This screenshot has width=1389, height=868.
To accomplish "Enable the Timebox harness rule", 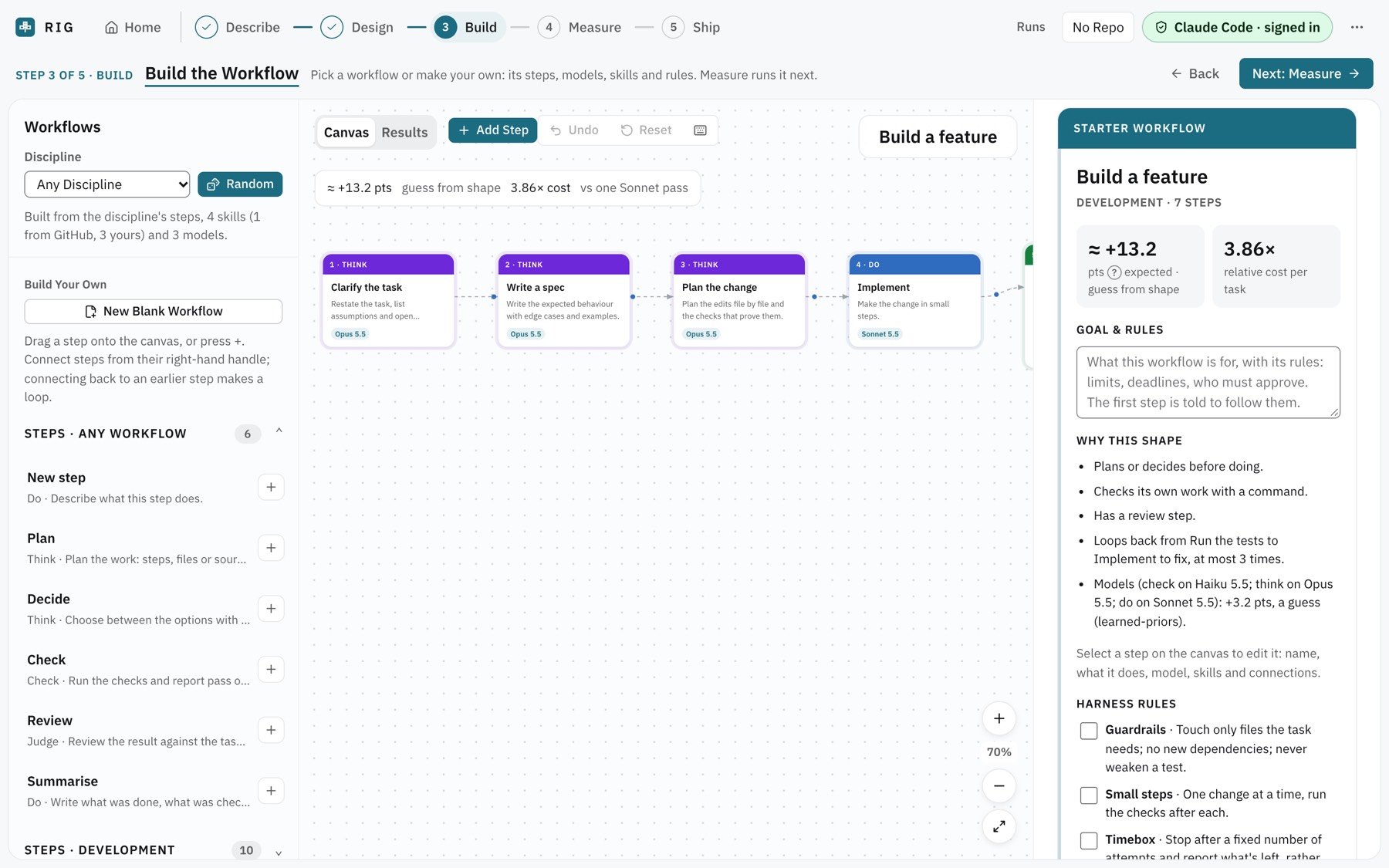I will click(x=1089, y=840).
